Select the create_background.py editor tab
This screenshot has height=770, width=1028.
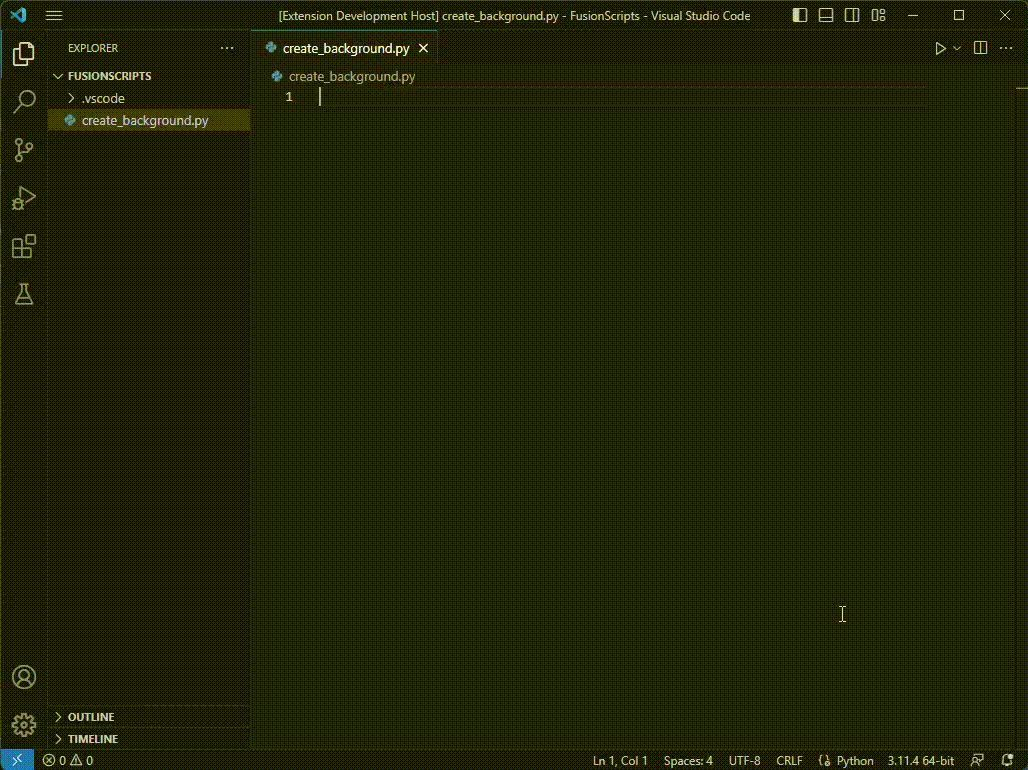[x=346, y=49]
